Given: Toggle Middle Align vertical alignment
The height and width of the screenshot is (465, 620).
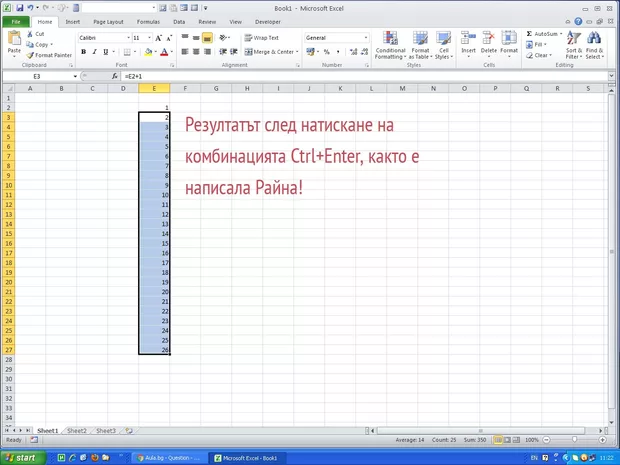Looking at the screenshot, I should [x=196, y=38].
